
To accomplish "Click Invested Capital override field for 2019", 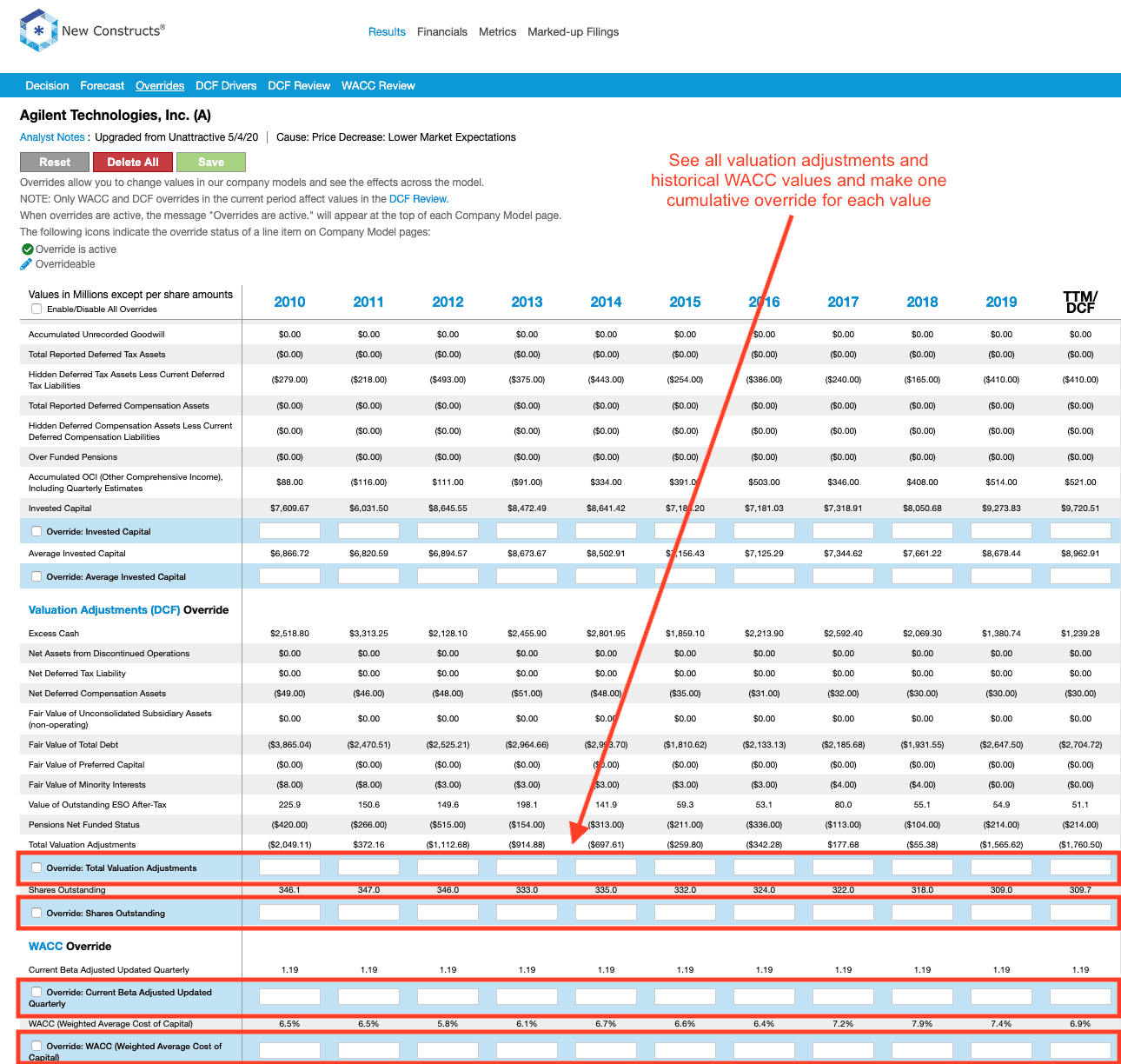I will tap(1001, 530).
